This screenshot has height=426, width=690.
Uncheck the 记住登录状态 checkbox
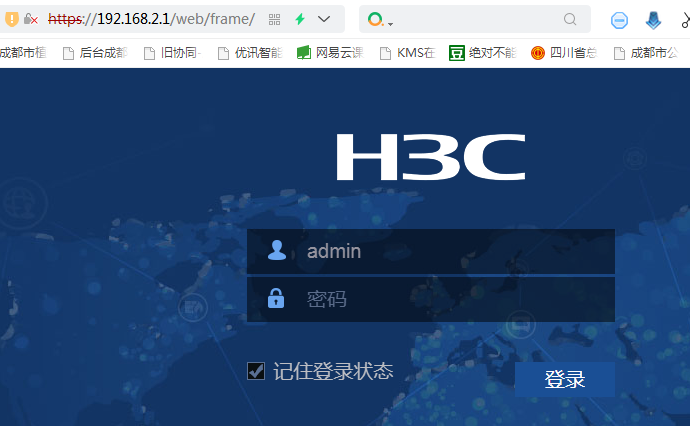click(x=256, y=371)
